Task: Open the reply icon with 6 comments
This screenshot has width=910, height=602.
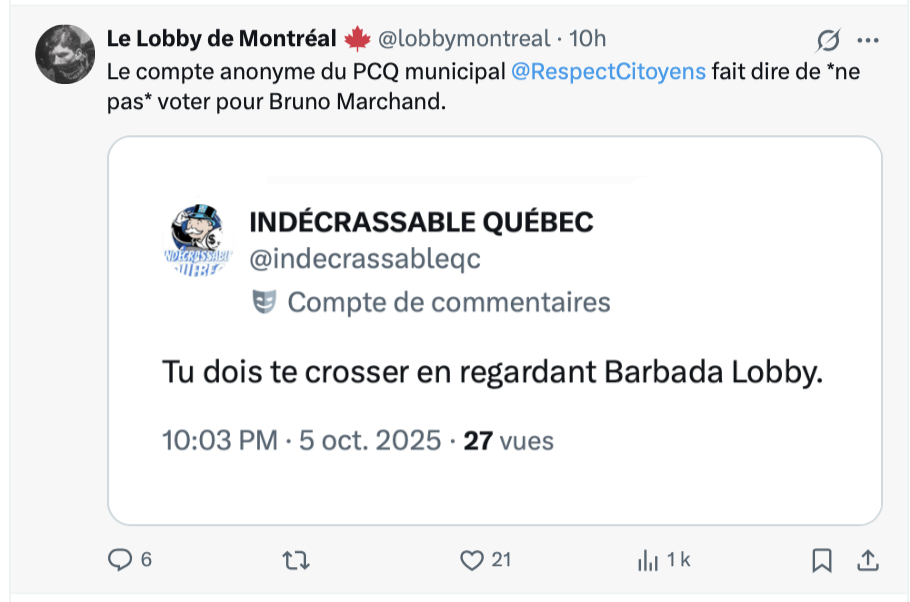Action: pyautogui.click(x=120, y=560)
